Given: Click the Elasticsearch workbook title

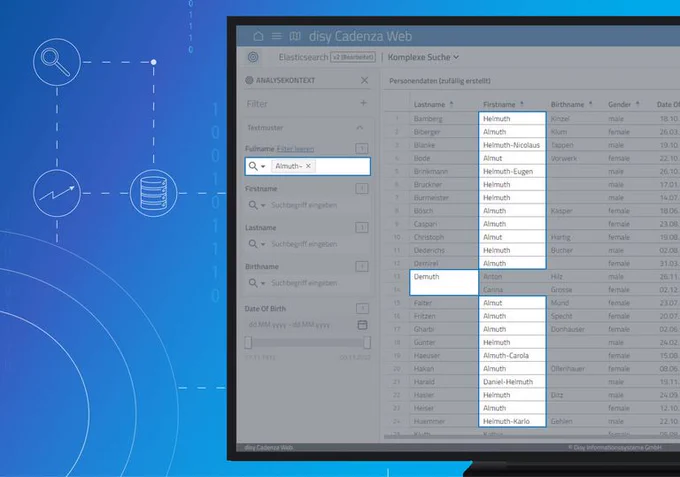Looking at the screenshot, I should [303, 57].
